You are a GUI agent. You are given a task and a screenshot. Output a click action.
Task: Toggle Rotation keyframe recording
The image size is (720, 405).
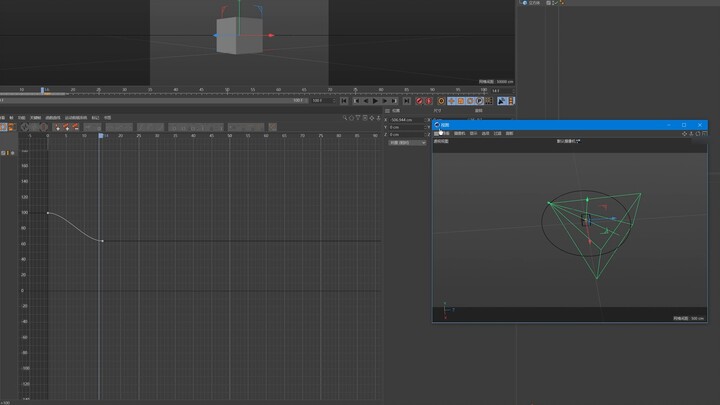pos(470,100)
